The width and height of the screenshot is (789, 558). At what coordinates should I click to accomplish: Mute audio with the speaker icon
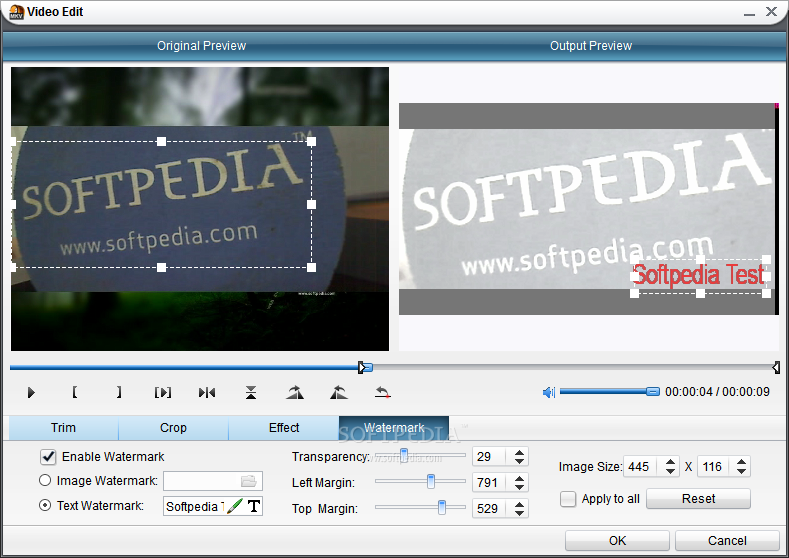pos(548,392)
